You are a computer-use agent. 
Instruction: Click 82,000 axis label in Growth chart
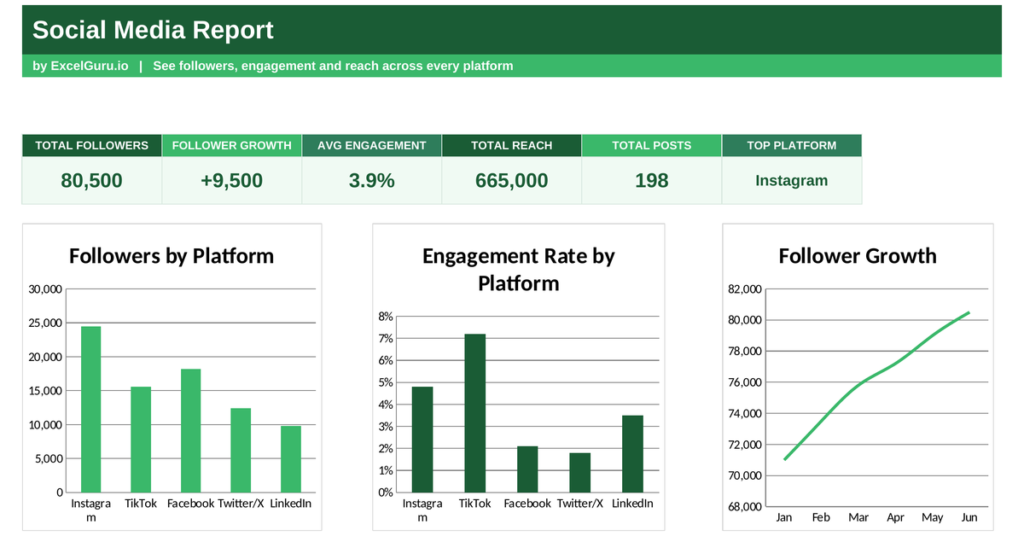(744, 289)
